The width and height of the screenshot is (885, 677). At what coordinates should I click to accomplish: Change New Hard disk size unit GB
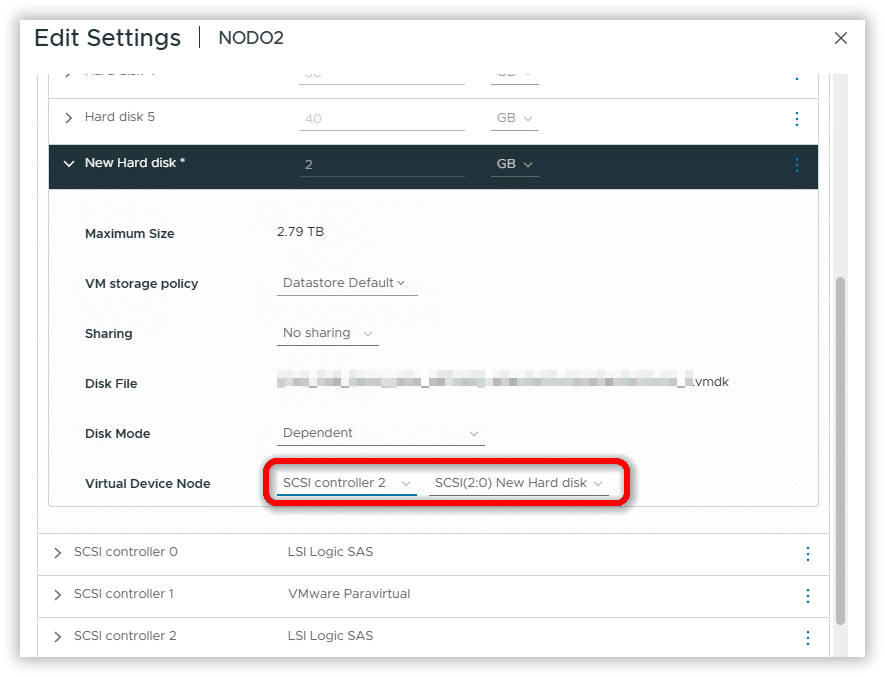(514, 164)
